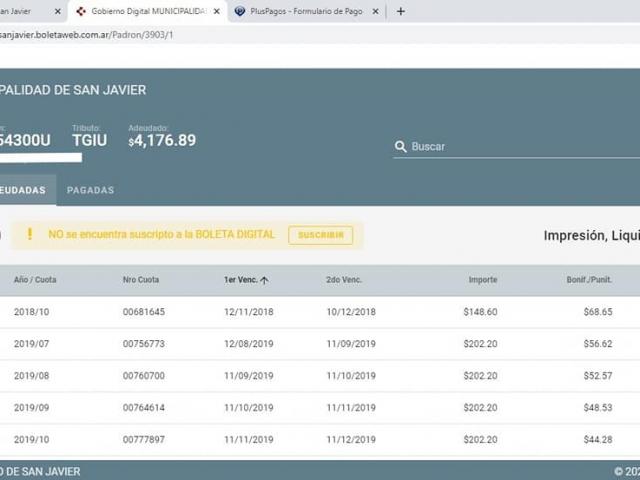The height and width of the screenshot is (480, 640).
Task: Switch to PlusPagos - Formulario de Pago tab
Action: (x=306, y=11)
